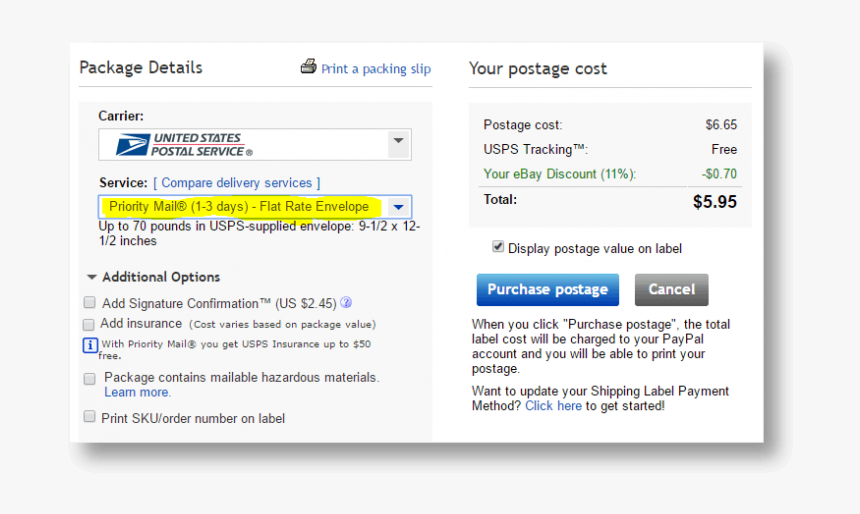
Task: Click the green eBay Discount line
Action: 559,174
